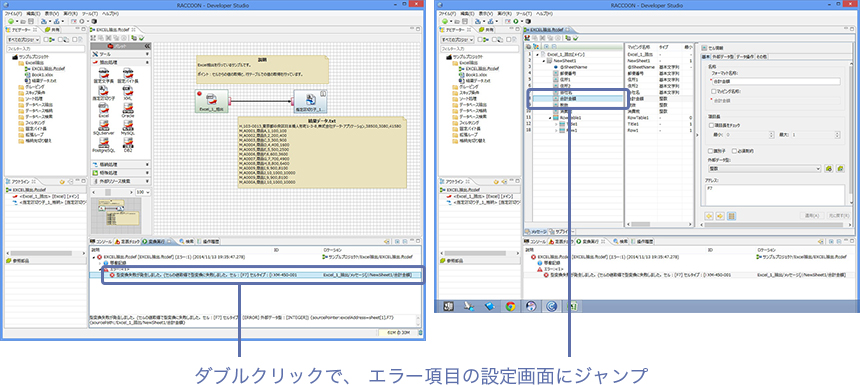
Task: Select 固定バイト長 extraction icon in left palette
Action: pos(128,75)
